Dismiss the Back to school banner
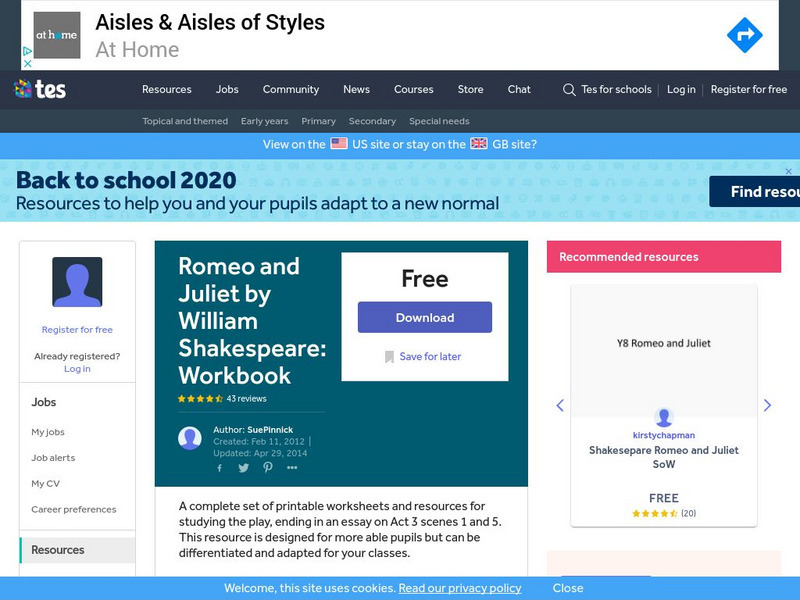The height and width of the screenshot is (600, 800). pos(788,171)
